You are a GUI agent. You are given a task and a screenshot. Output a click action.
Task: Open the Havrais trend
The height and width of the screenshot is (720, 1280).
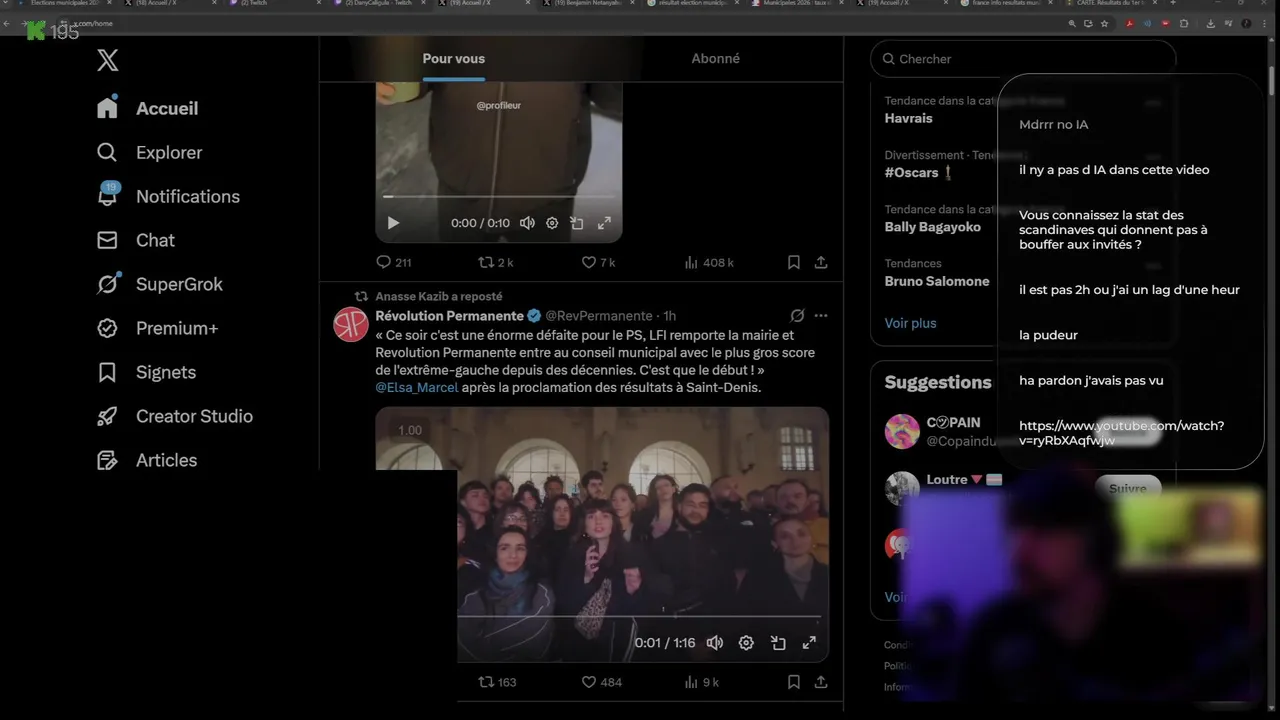pyautogui.click(x=908, y=118)
